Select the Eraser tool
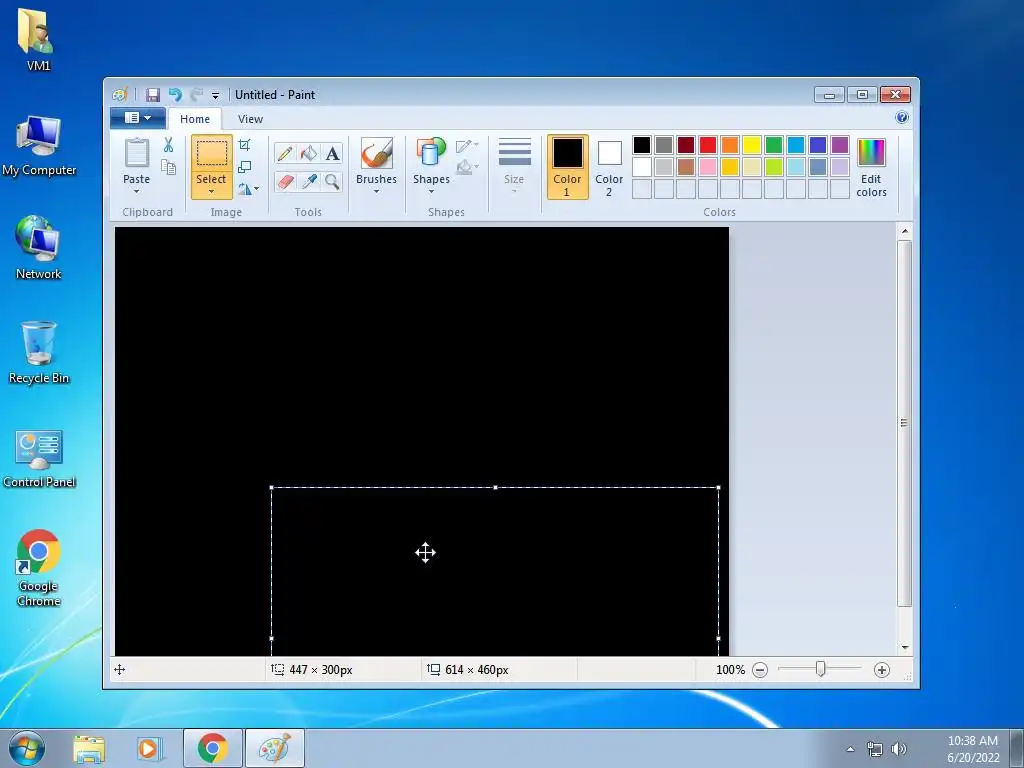Image resolution: width=1024 pixels, height=768 pixels. 285,181
